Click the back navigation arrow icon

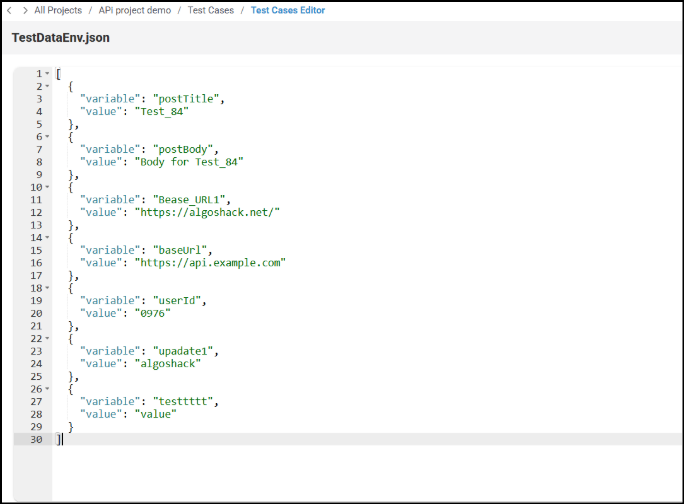11,10
